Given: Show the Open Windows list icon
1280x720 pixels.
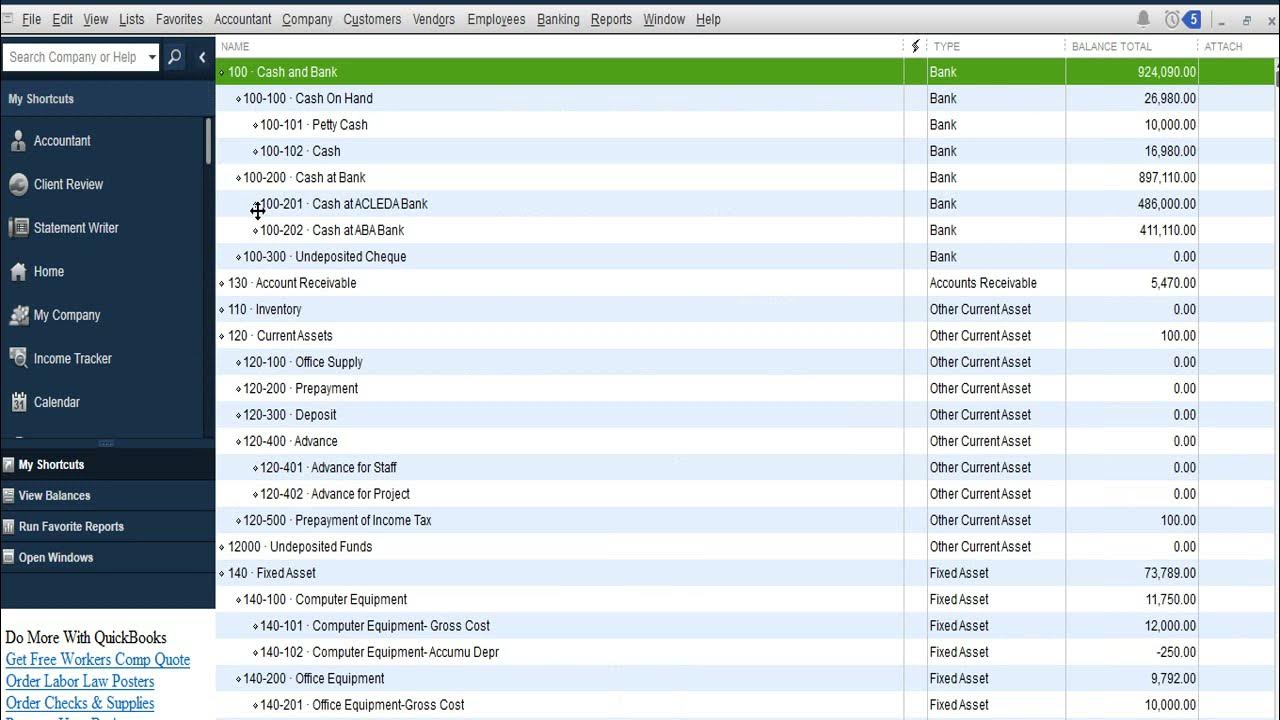Looking at the screenshot, I should tap(9, 558).
